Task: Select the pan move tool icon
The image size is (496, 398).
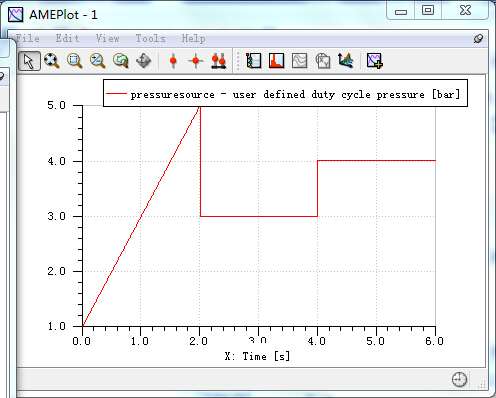Action: tap(144, 61)
